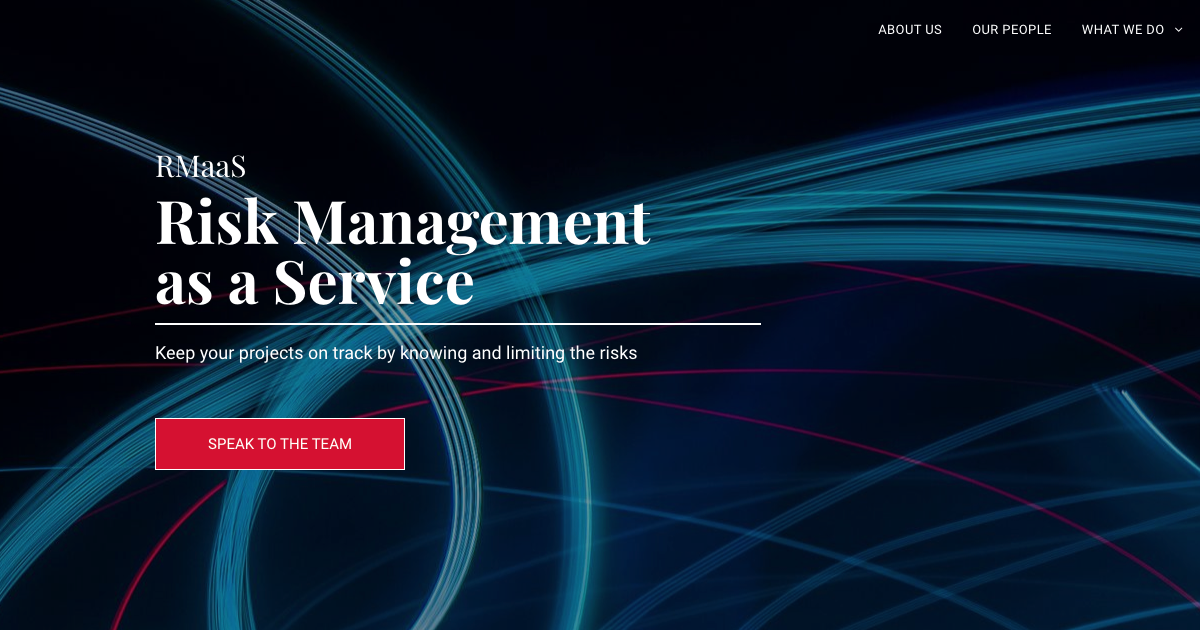Click the RMaaS label above the heading
The image size is (1200, 630).
click(200, 166)
